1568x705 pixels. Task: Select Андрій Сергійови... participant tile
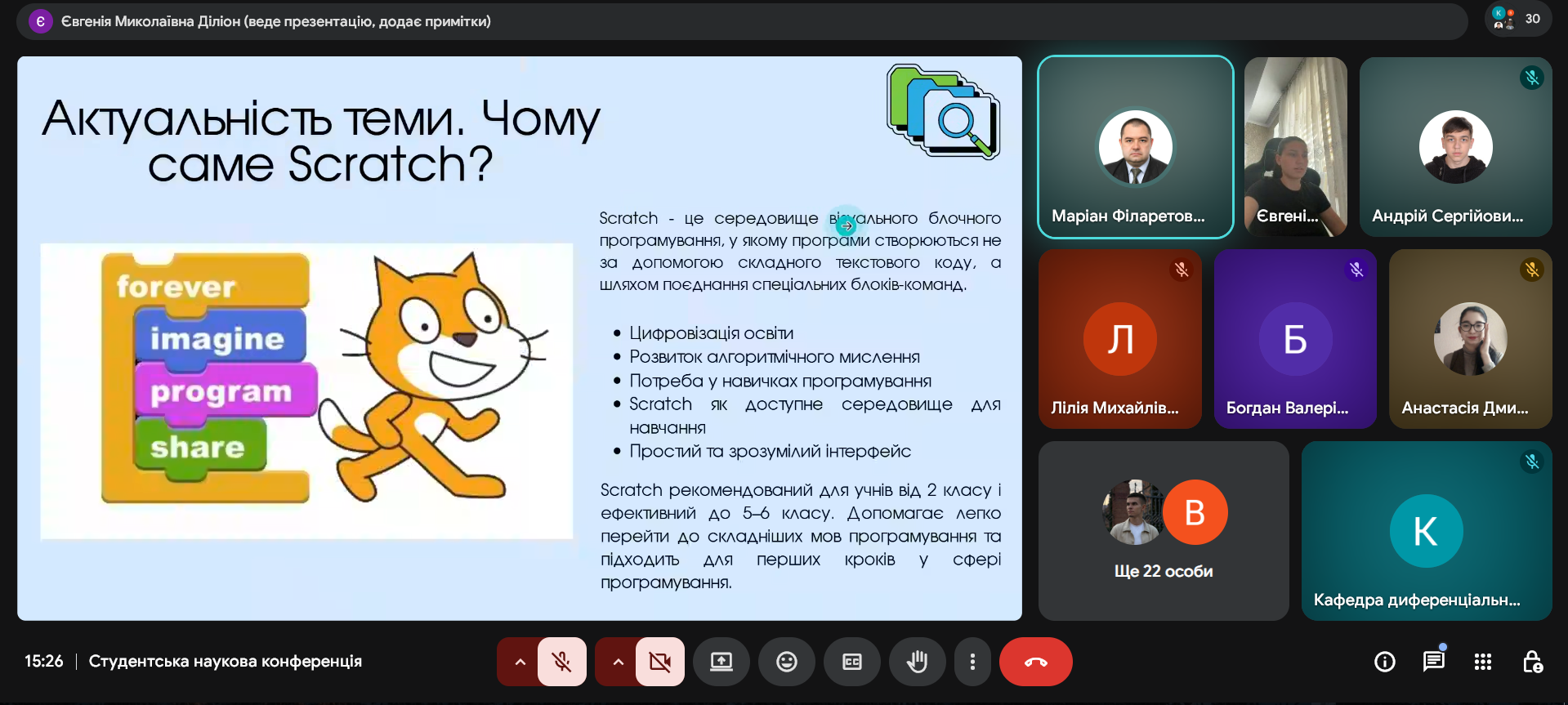1456,147
